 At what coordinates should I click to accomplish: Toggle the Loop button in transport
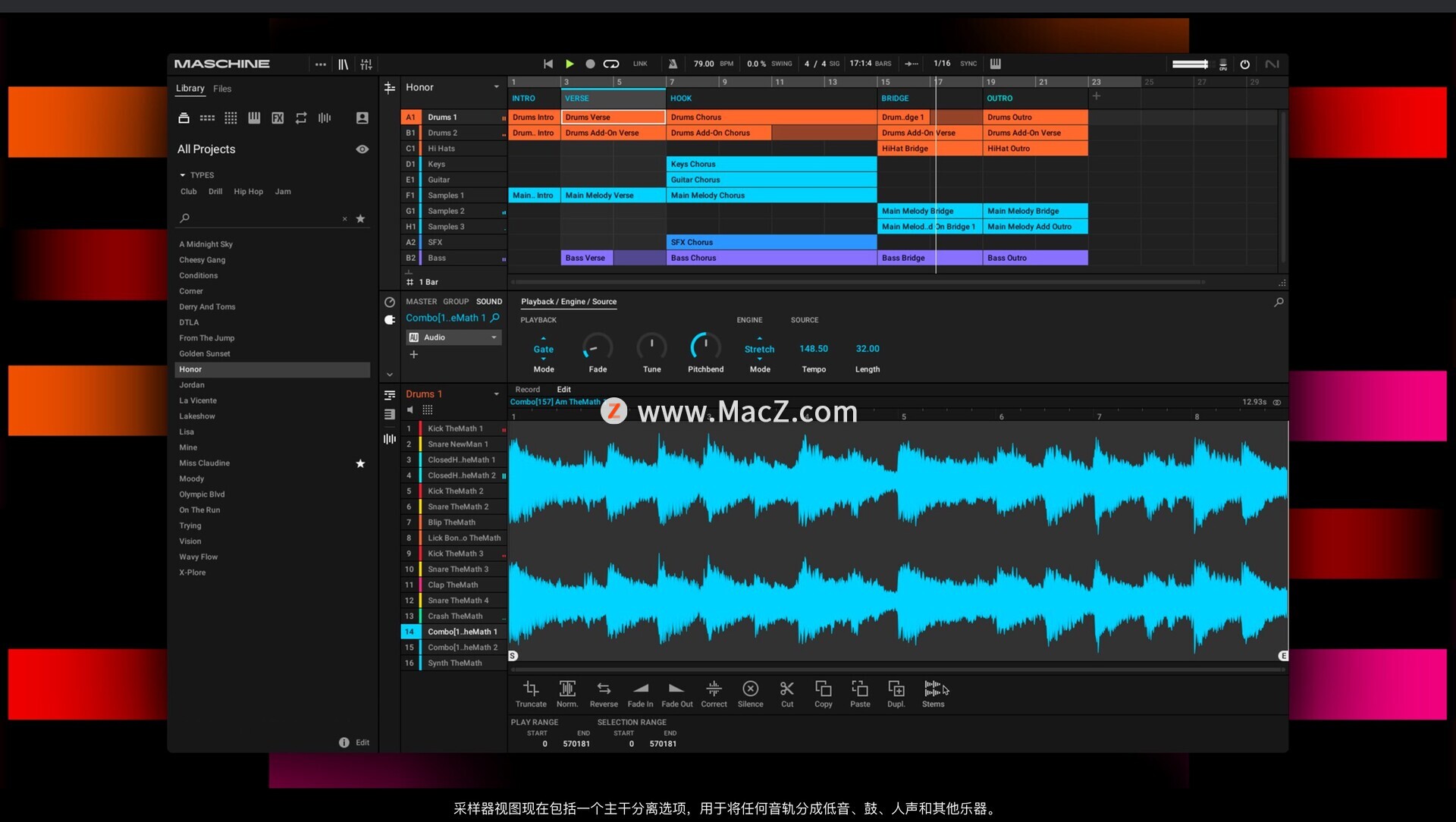pyautogui.click(x=611, y=64)
